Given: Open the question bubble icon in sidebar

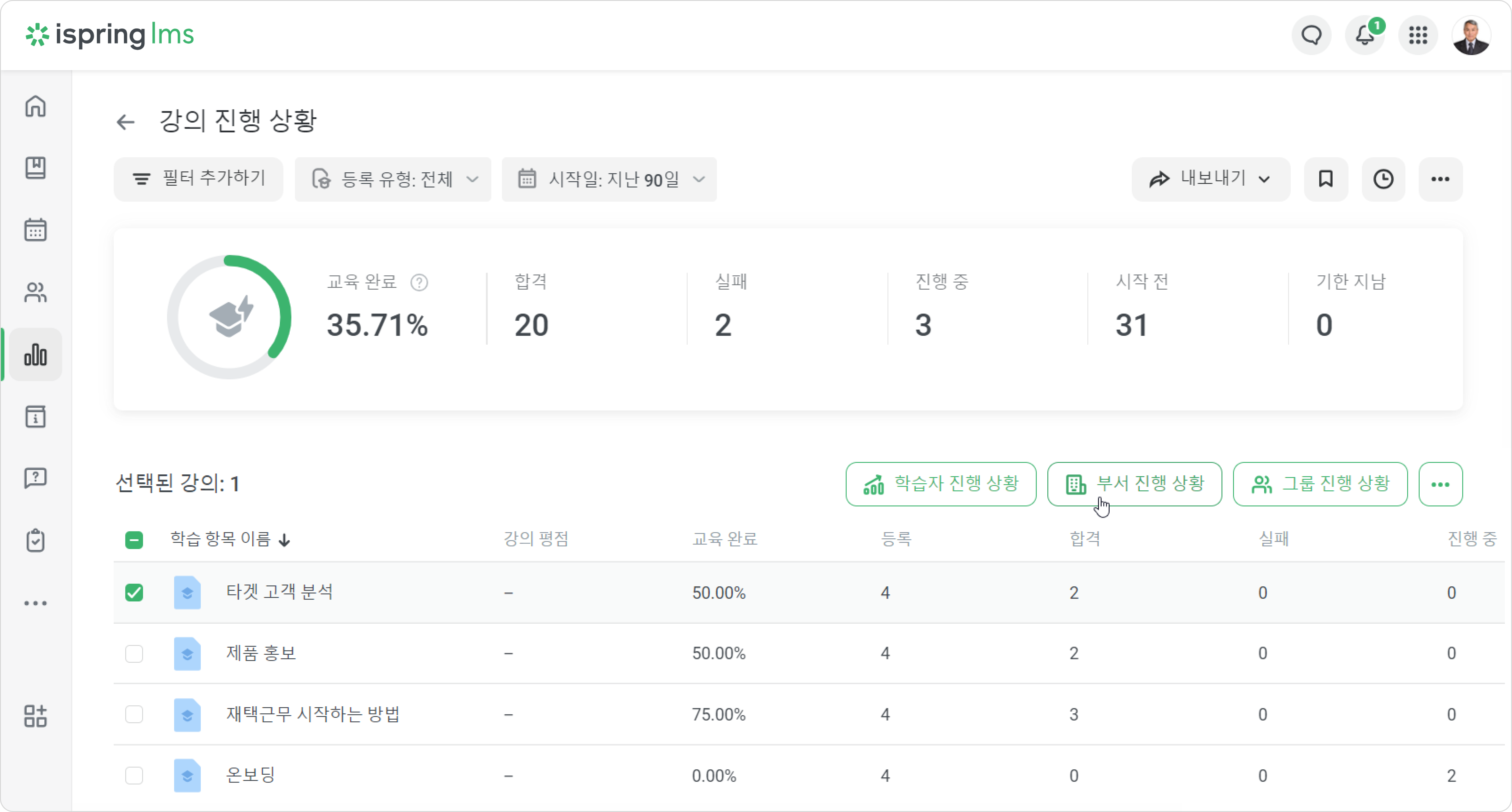Looking at the screenshot, I should [35, 478].
